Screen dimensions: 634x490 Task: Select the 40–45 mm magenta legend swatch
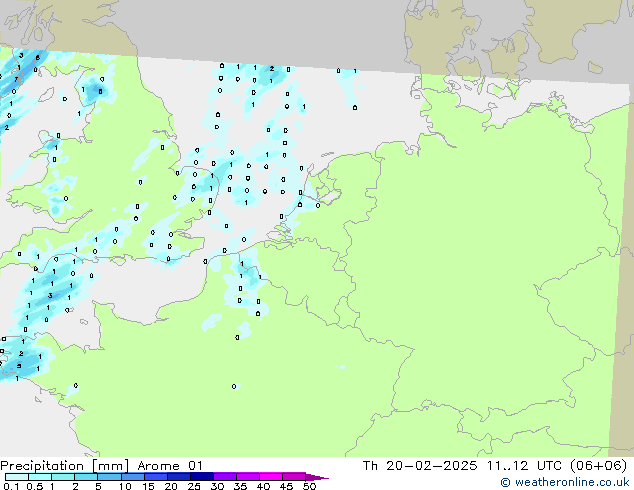point(271,477)
